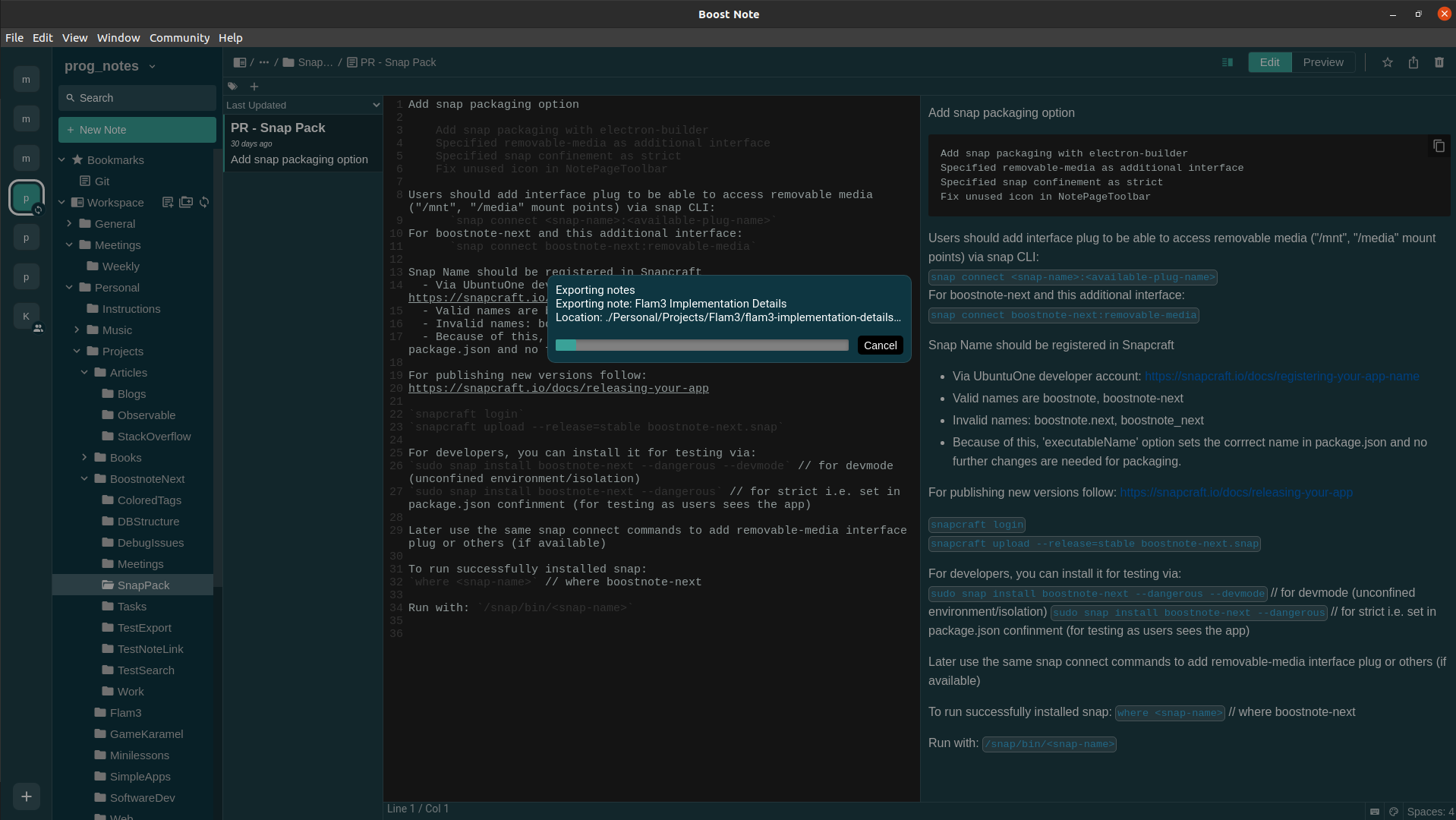Expand the Books folder
Screen dimensions: 1456x820
[x=85, y=458]
